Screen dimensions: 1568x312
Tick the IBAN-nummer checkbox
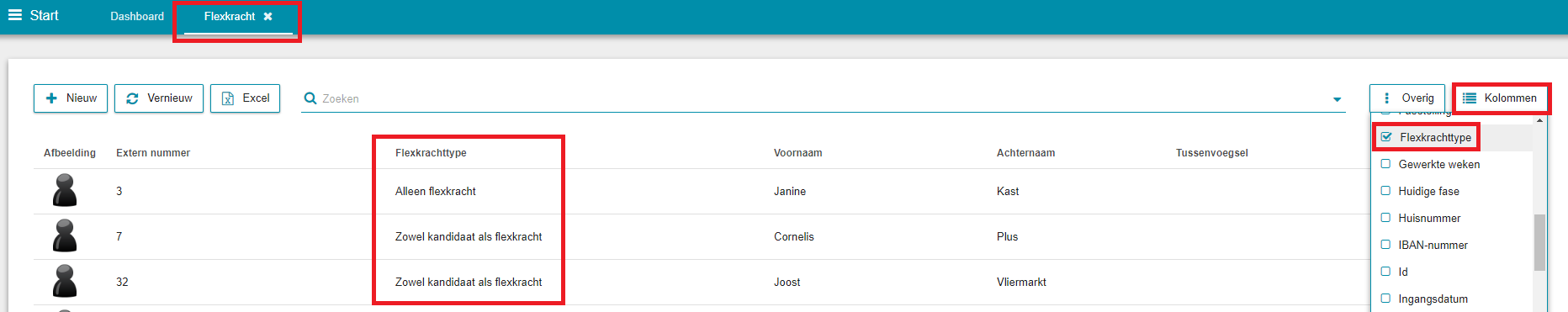(x=1385, y=245)
